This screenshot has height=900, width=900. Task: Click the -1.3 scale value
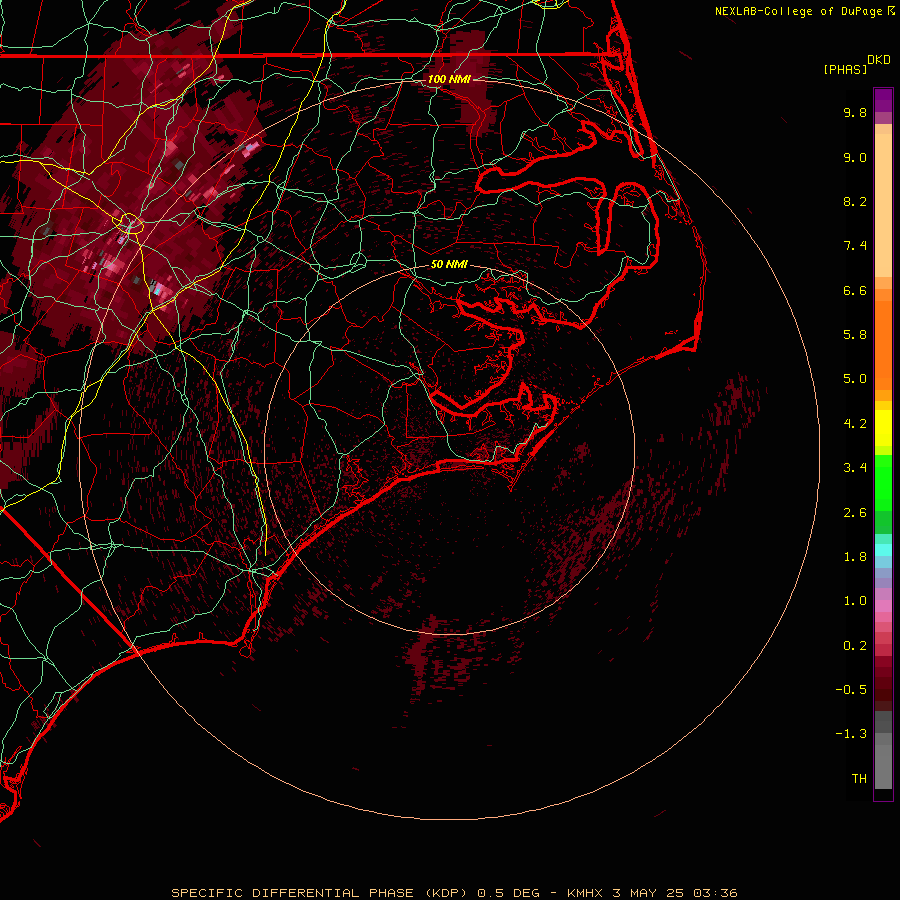tap(851, 734)
